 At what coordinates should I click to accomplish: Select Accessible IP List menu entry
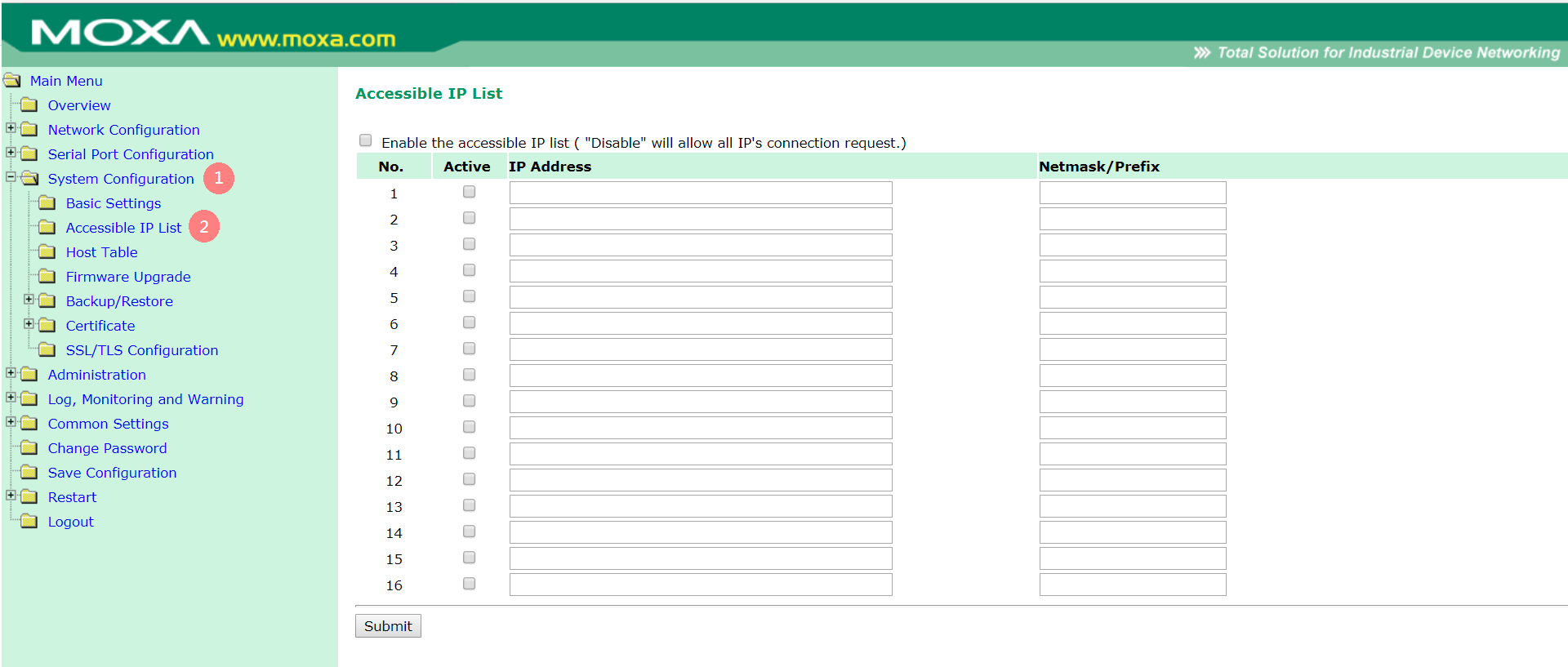(123, 228)
